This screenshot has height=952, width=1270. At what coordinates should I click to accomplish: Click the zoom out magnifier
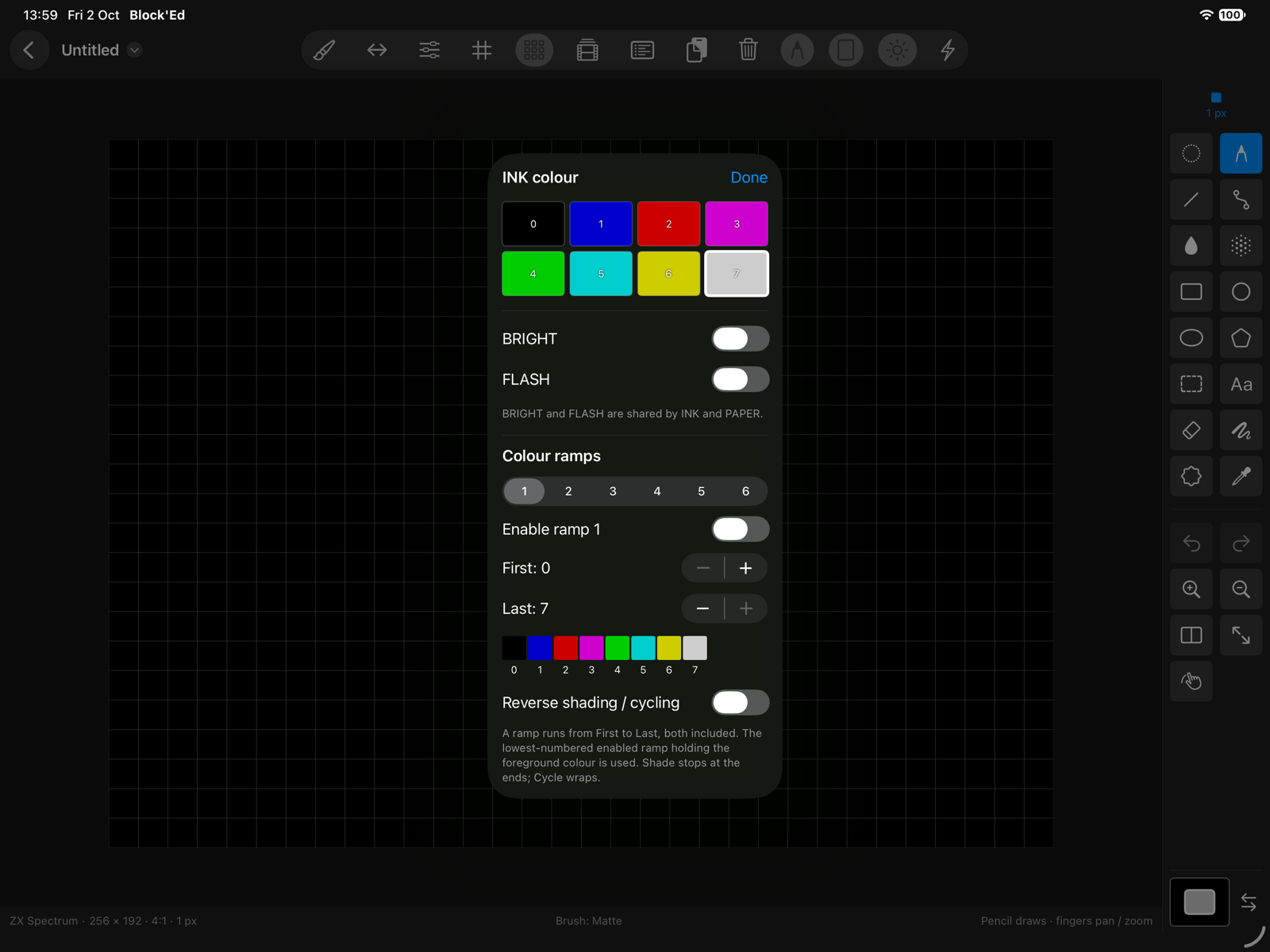1241,589
